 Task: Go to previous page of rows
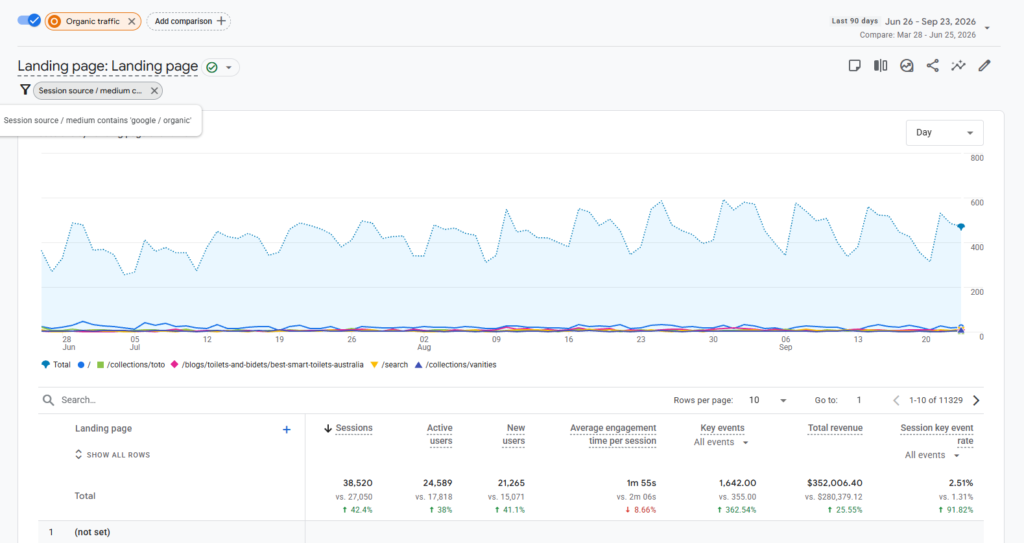click(x=896, y=401)
